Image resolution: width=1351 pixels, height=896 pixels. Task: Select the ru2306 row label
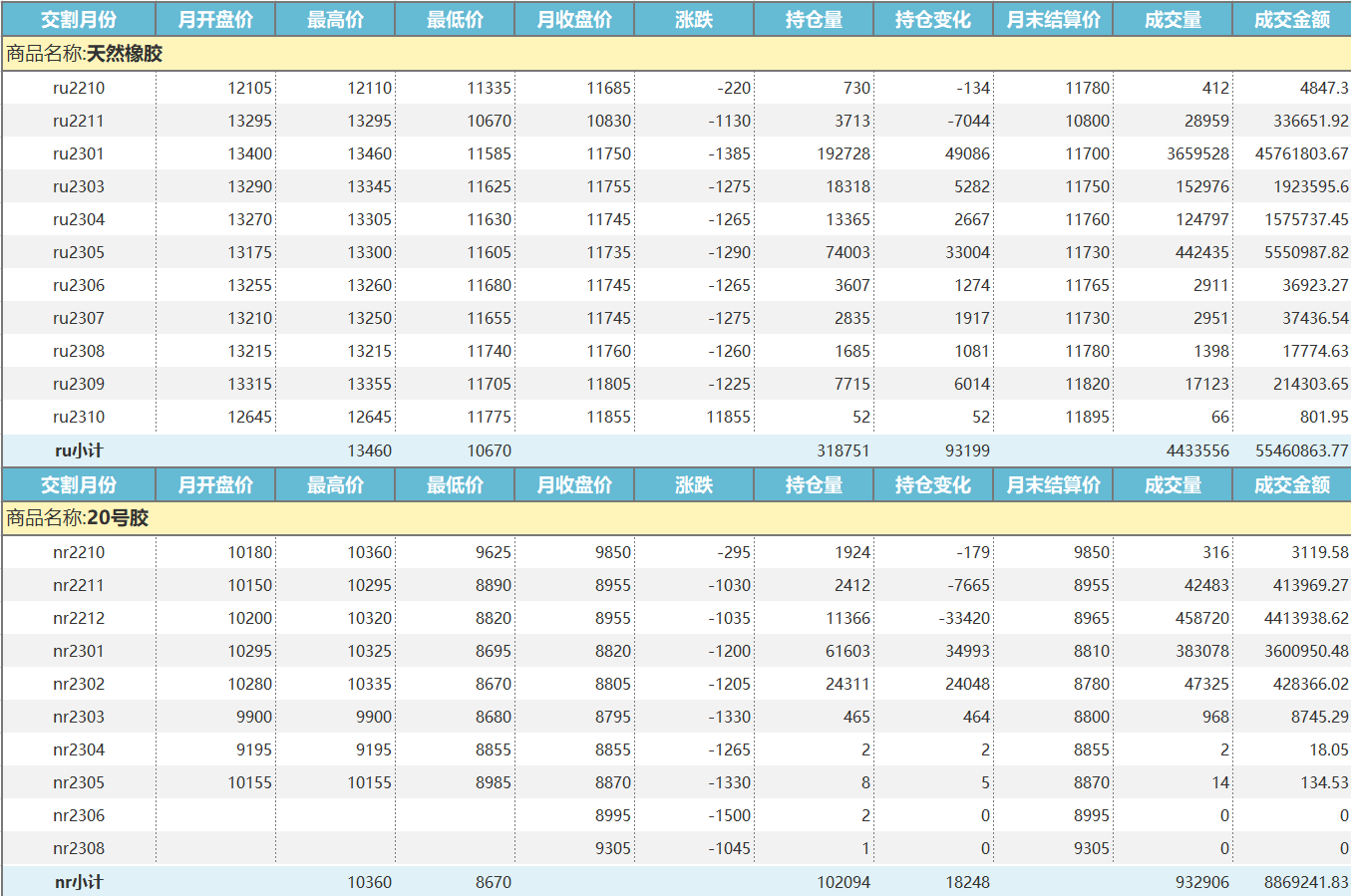79,285
